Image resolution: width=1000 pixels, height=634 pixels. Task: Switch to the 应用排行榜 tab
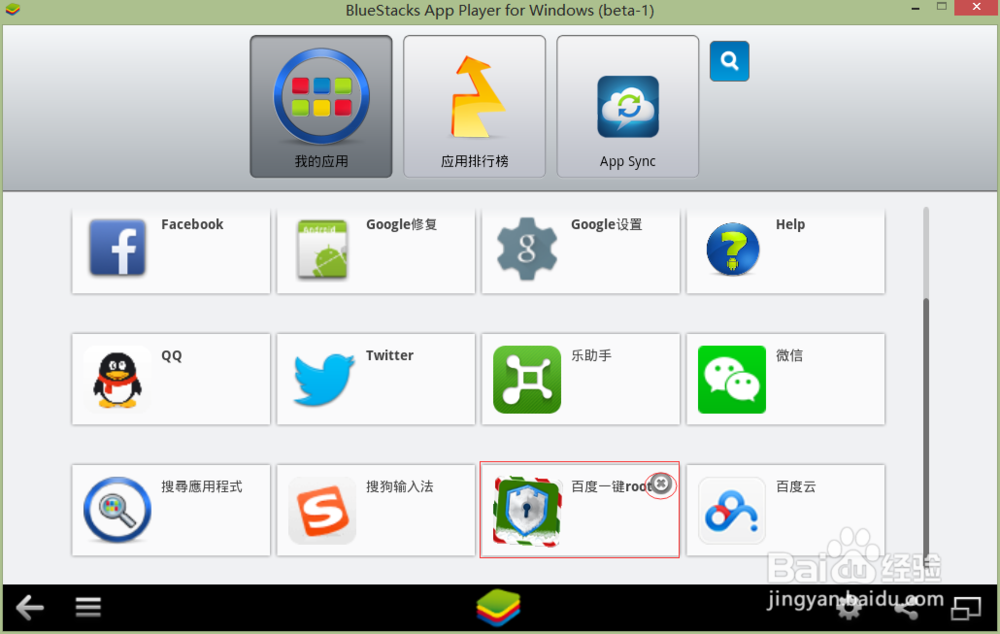click(474, 107)
